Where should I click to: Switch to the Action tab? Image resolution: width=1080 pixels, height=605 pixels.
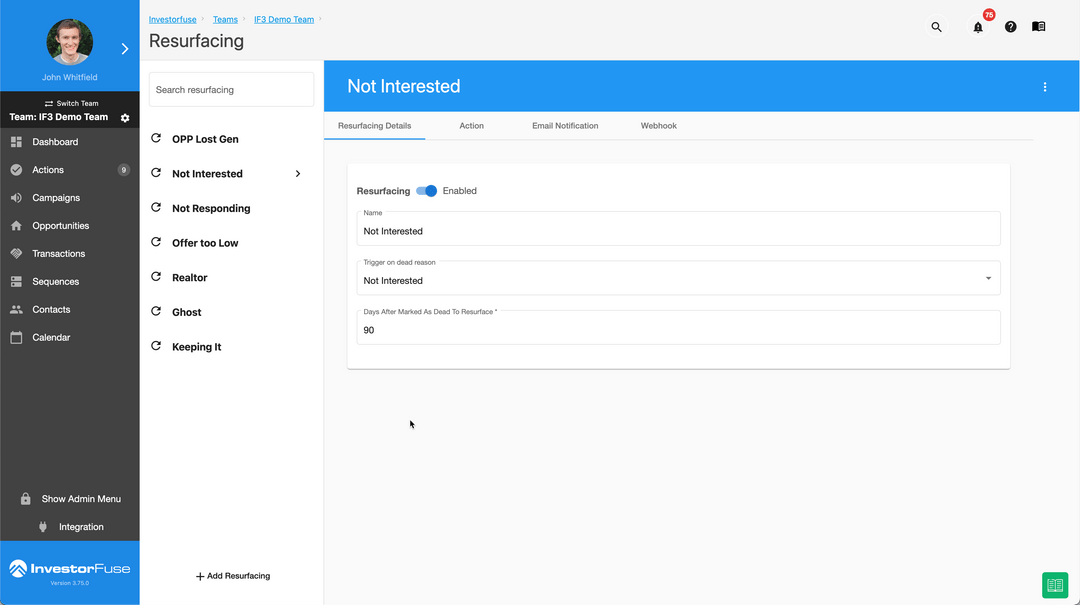[472, 126]
